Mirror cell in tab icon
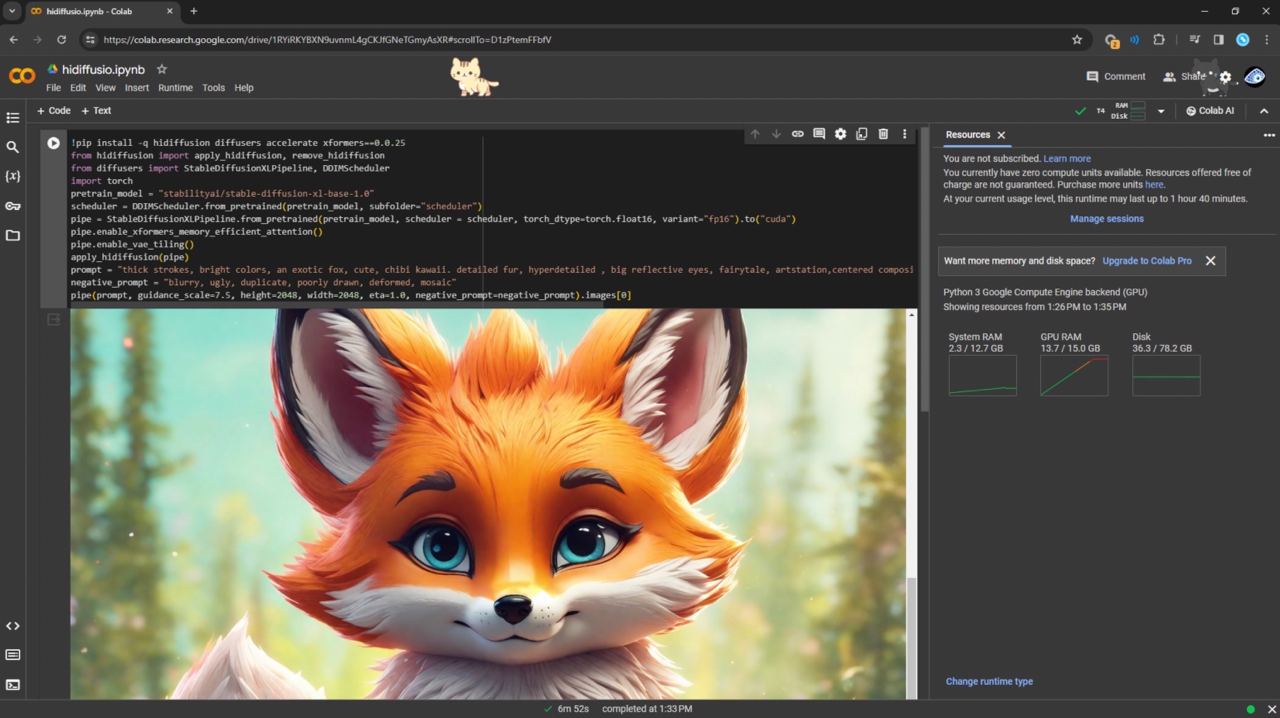Viewport: 1280px width, 718px height. pos(861,134)
